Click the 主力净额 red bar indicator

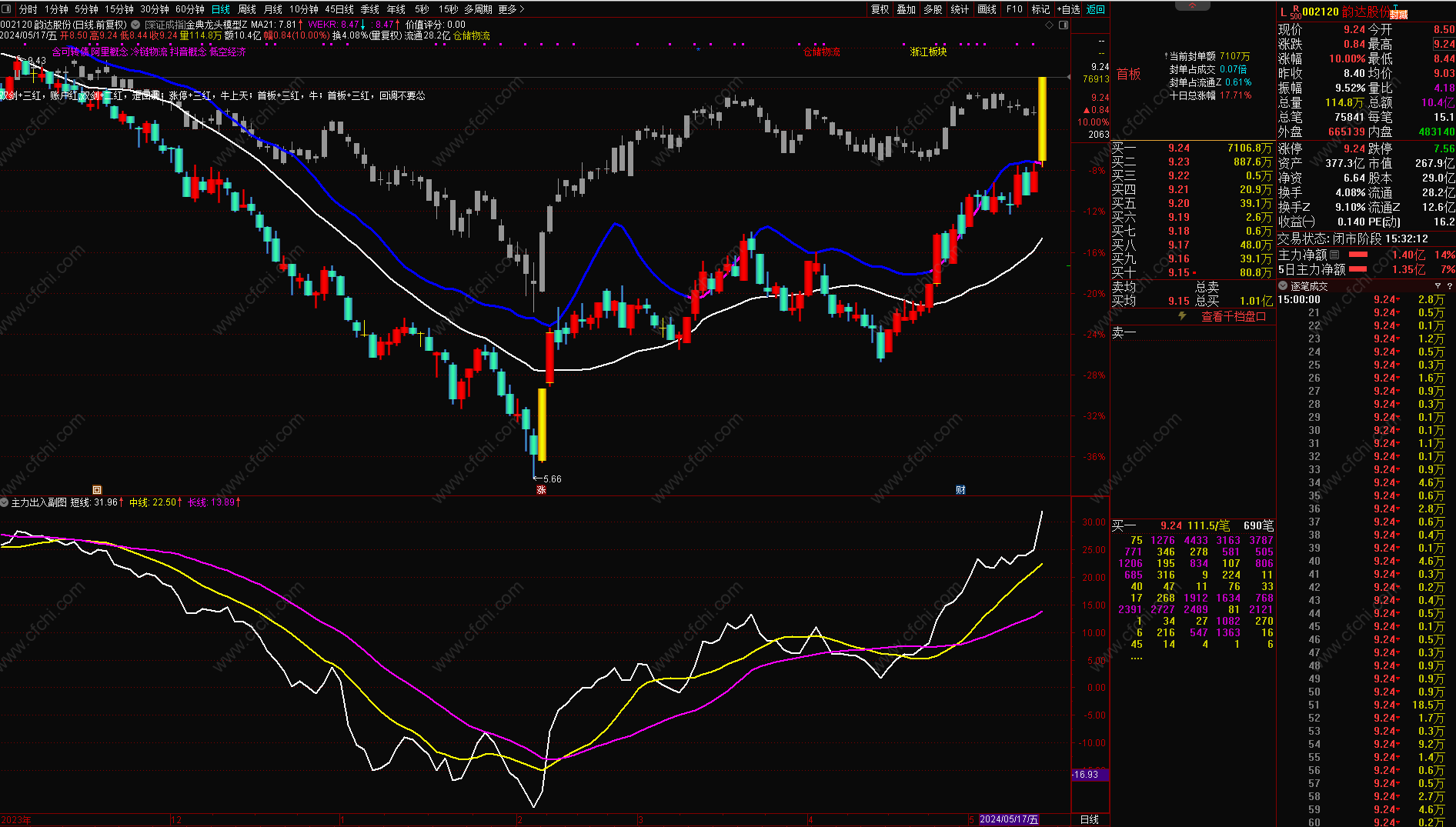point(1358,255)
